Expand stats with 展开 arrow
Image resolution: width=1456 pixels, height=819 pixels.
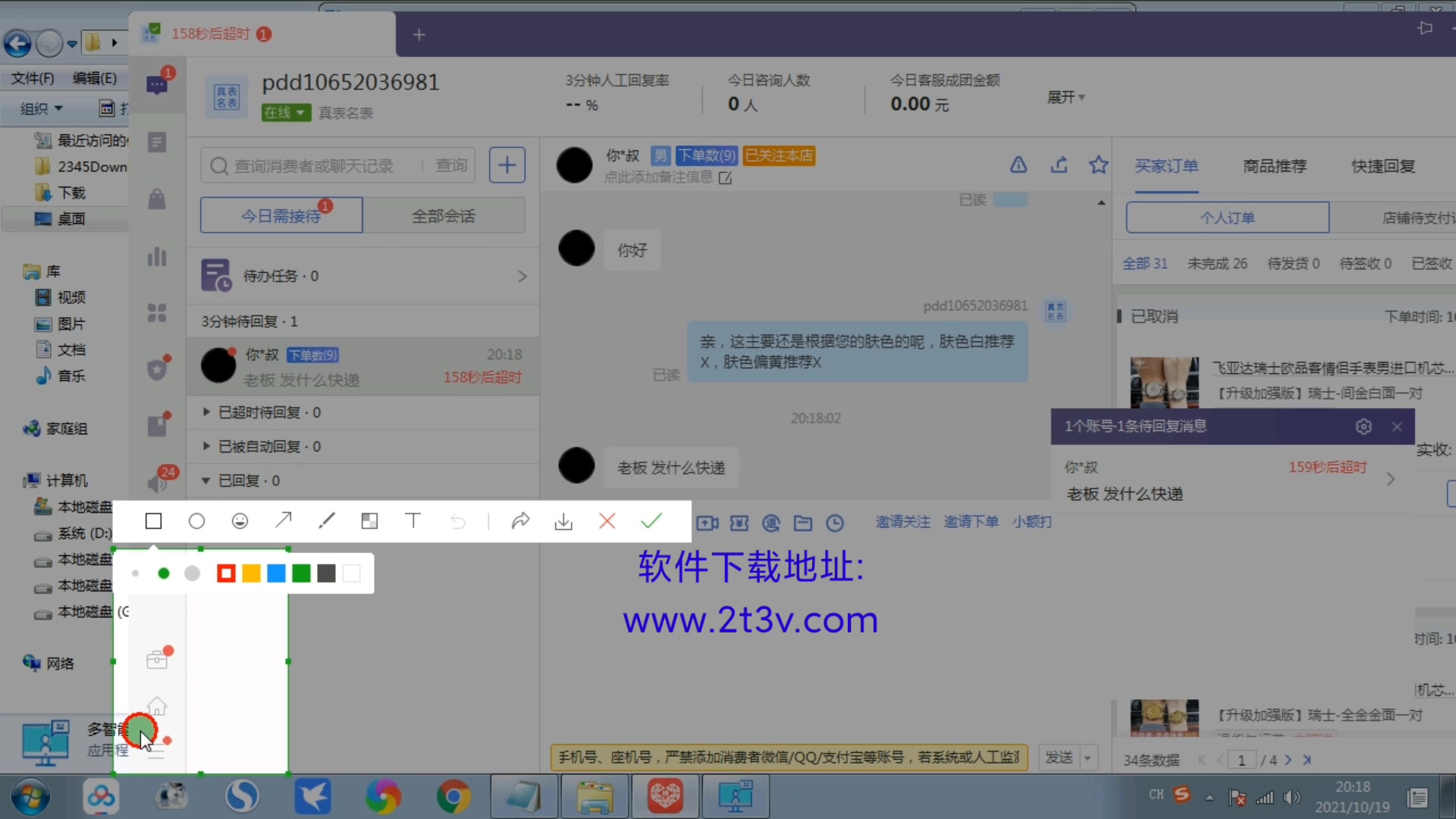pyautogui.click(x=1066, y=97)
